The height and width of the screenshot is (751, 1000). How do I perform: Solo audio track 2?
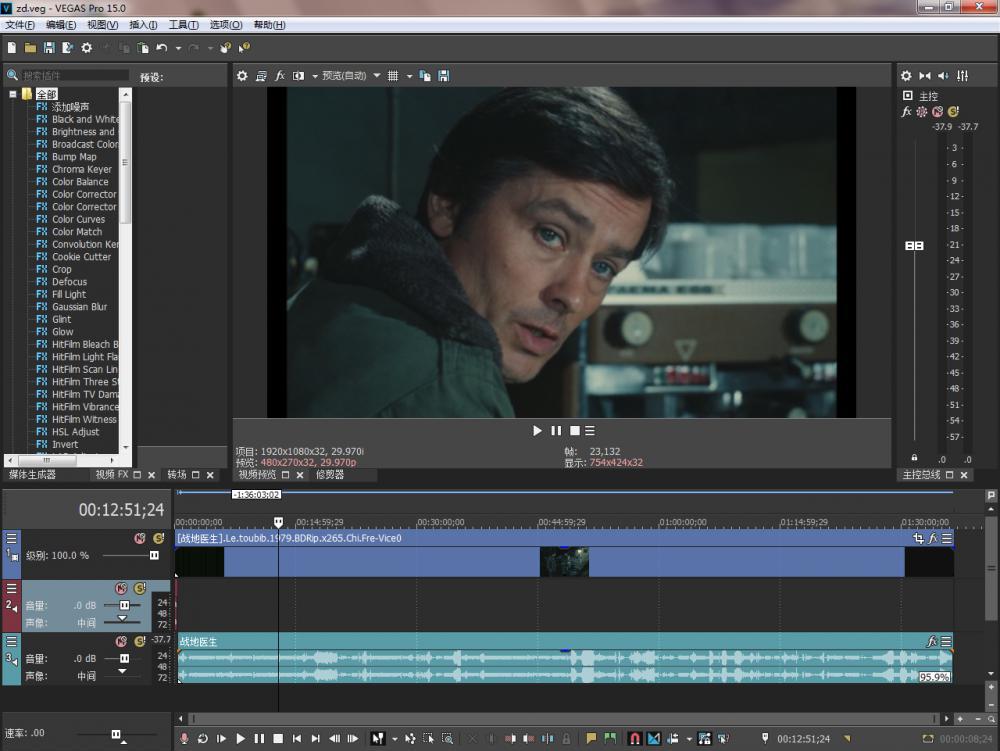tap(140, 588)
